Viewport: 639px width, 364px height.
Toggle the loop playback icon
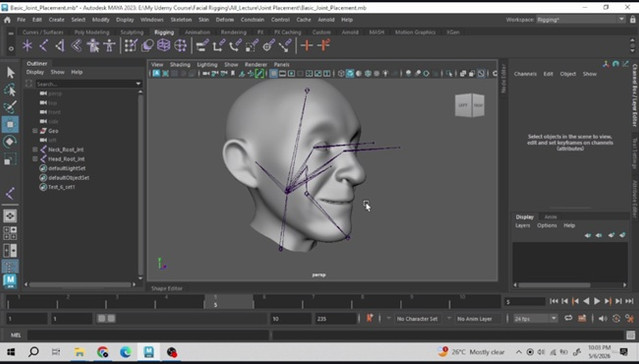tap(568, 318)
